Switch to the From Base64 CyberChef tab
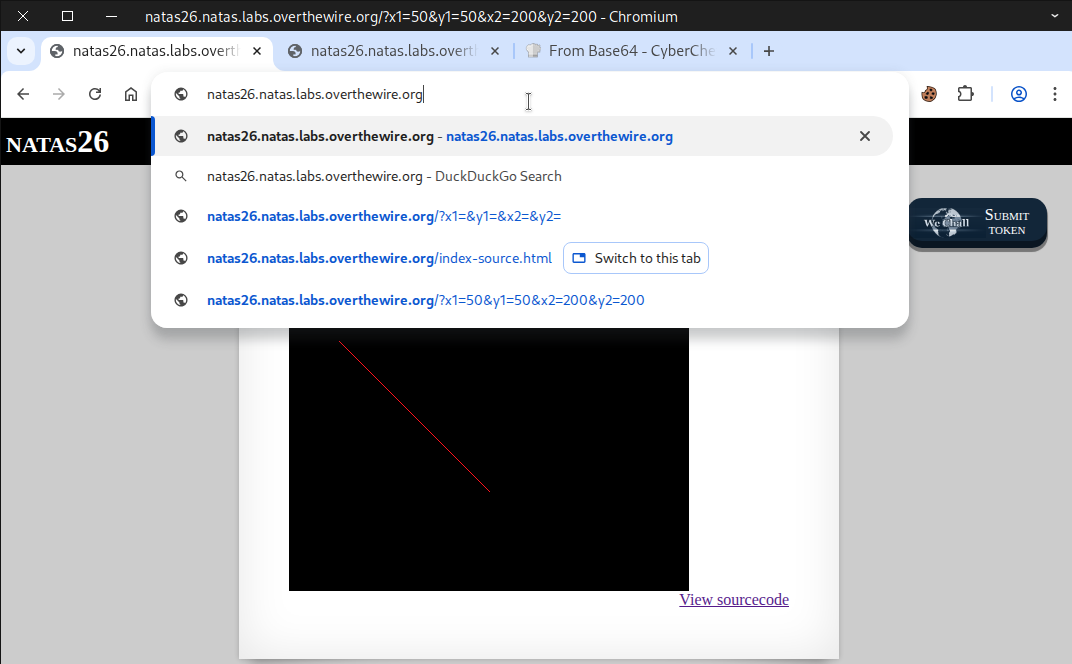1072x664 pixels. (x=630, y=51)
